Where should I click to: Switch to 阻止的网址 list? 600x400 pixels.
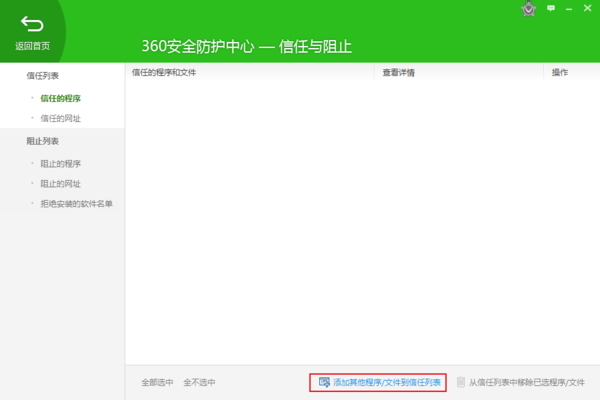click(x=60, y=183)
